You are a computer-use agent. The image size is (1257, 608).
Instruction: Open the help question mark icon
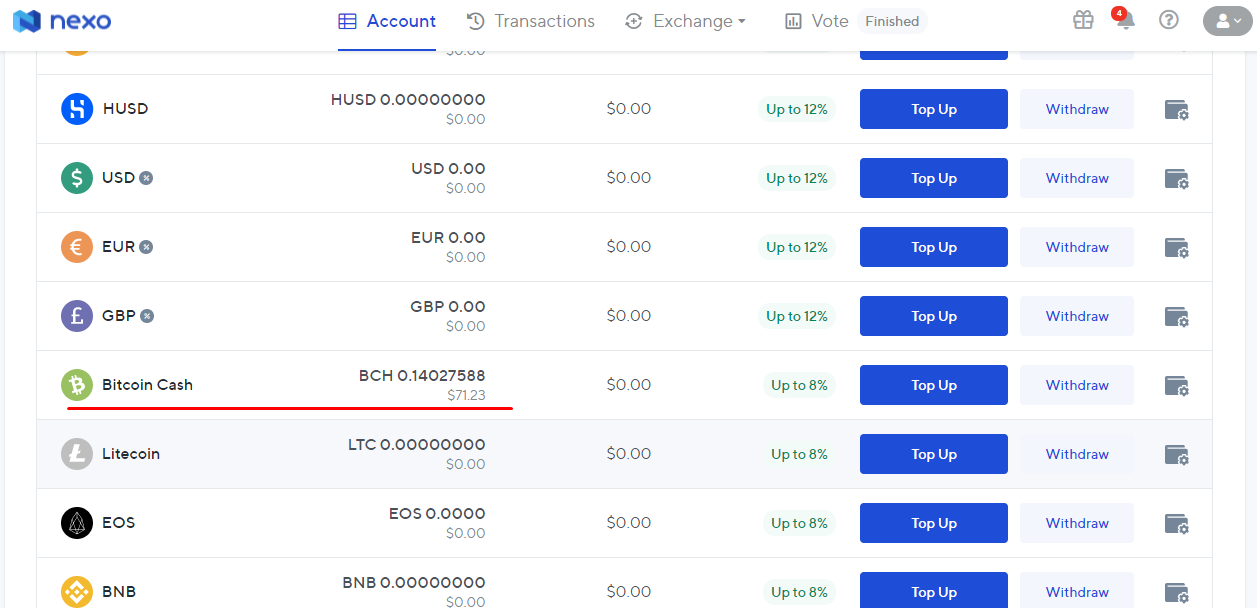[1168, 20]
